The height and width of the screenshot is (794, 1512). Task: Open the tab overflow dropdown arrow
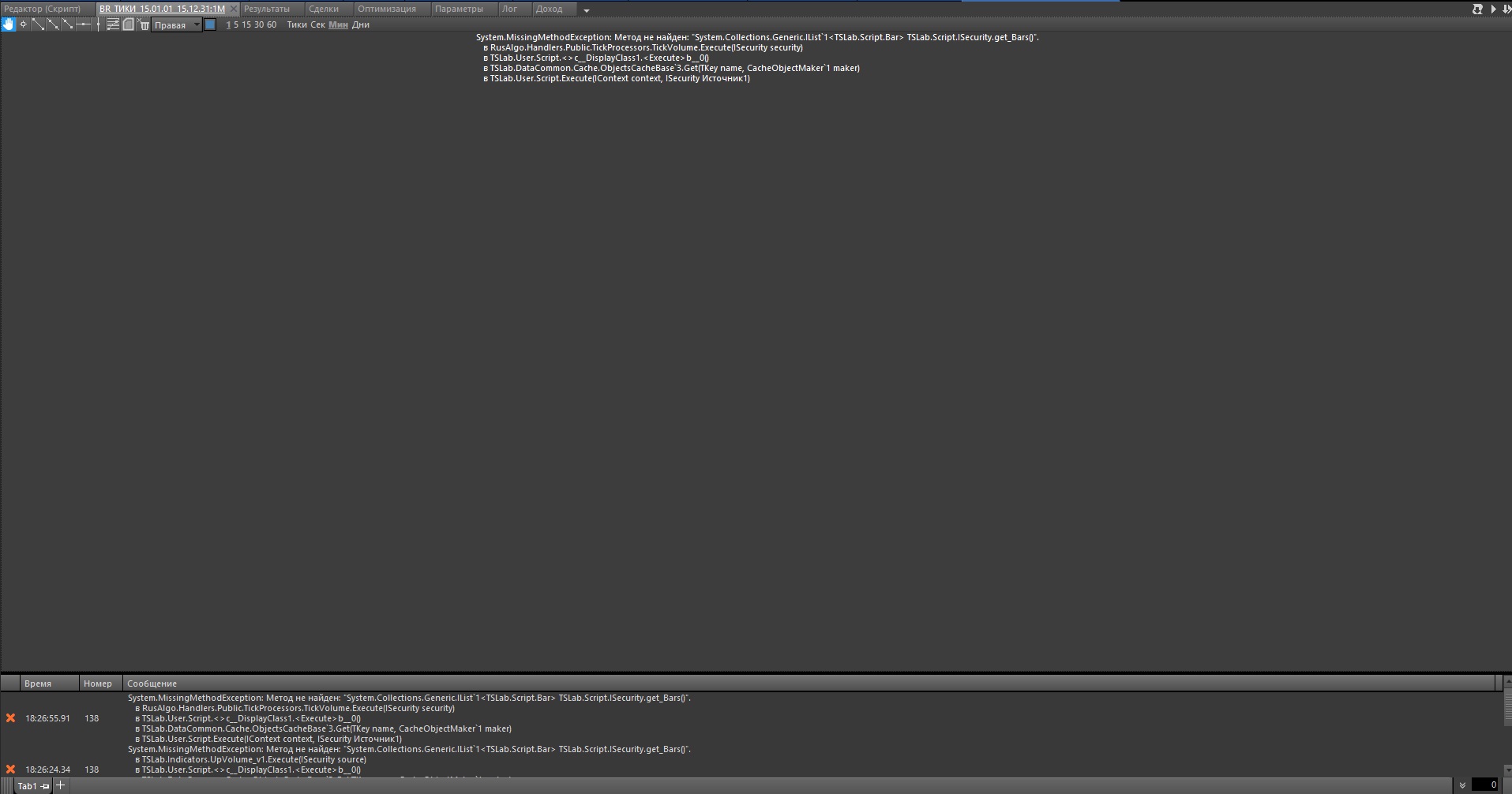tap(587, 10)
